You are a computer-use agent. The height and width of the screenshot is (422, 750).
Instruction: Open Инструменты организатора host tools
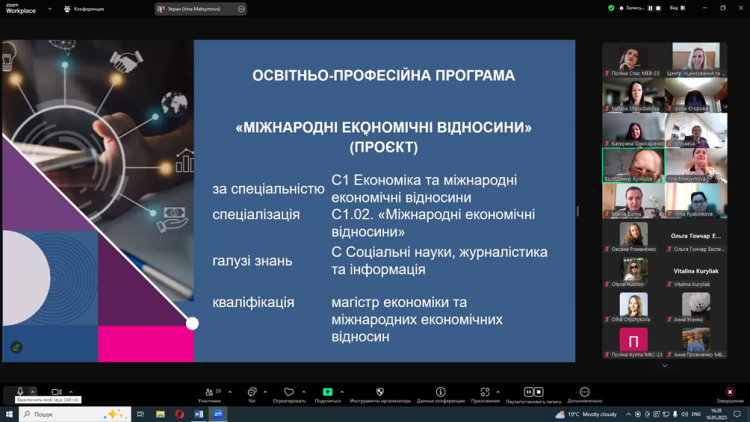[x=380, y=393]
